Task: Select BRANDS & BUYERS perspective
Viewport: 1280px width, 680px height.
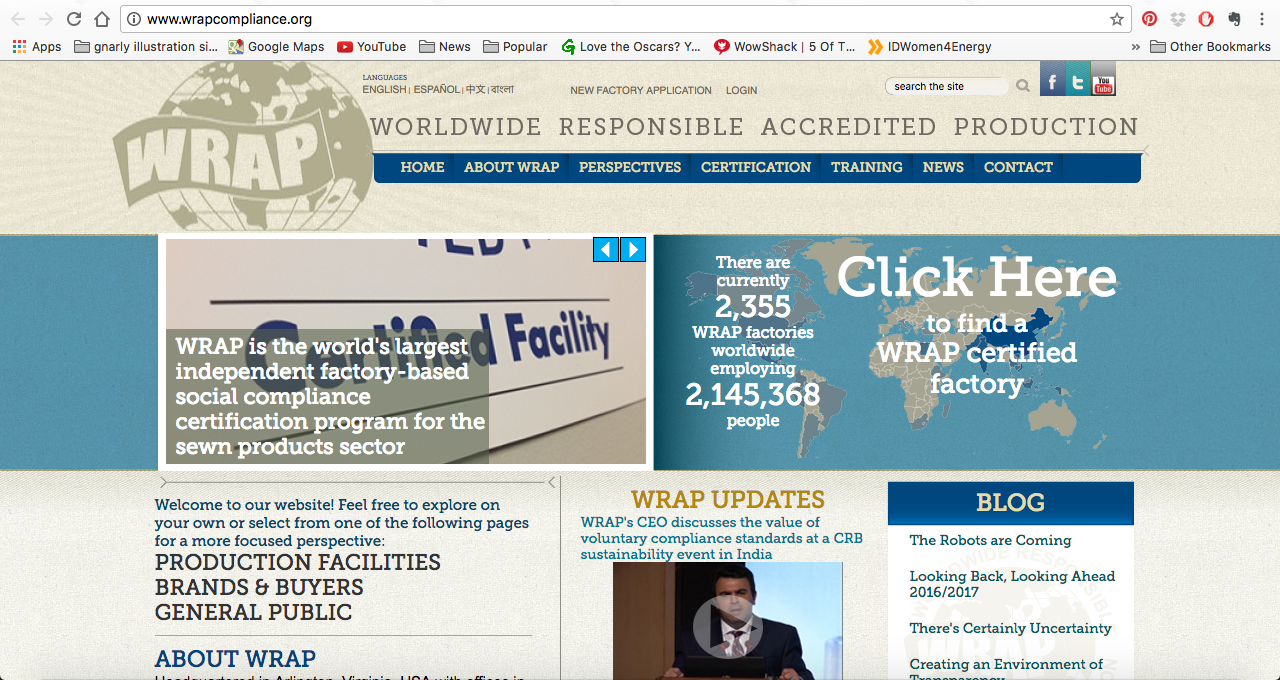Action: click(259, 587)
